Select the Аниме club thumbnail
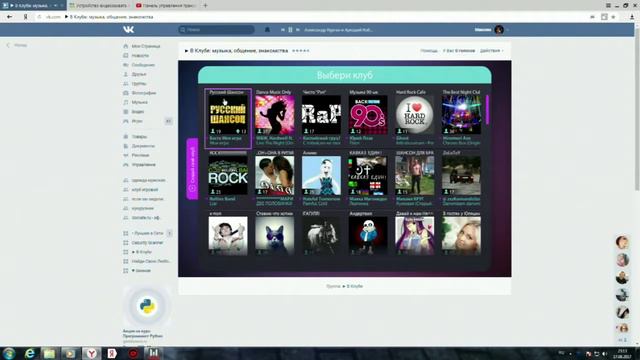Screen dimensions: 640x360 pyautogui.click(x=321, y=176)
